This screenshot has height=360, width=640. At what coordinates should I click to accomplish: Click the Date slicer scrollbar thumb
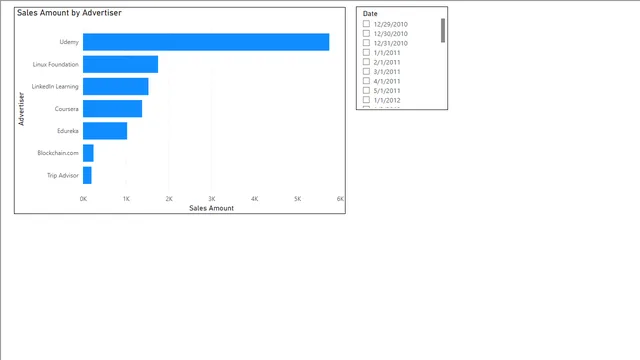pos(443,30)
